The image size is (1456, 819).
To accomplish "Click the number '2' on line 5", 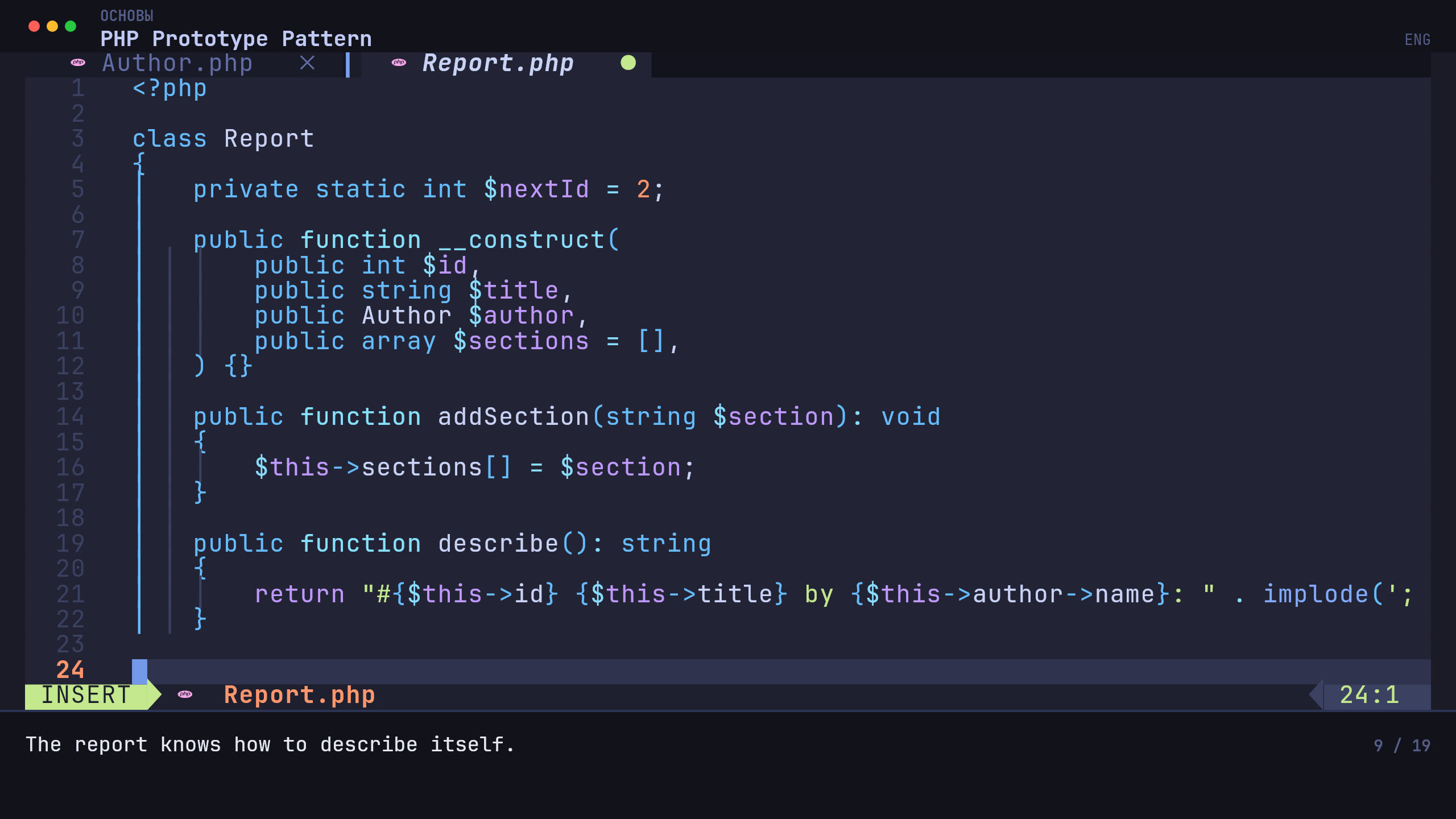I will [643, 189].
